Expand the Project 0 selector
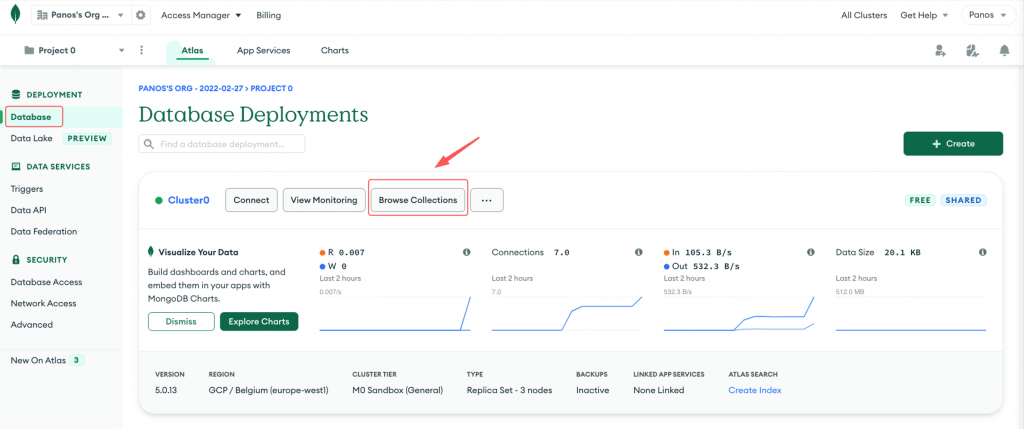Image resolution: width=1024 pixels, height=429 pixels. click(74, 50)
